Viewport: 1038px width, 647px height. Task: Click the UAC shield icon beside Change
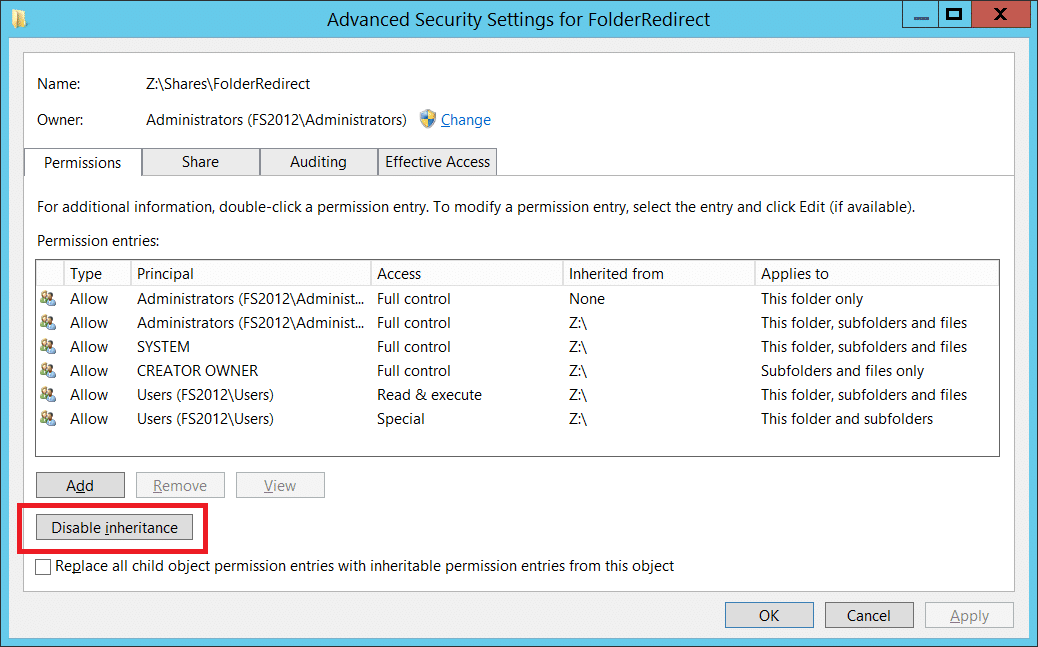pos(428,119)
